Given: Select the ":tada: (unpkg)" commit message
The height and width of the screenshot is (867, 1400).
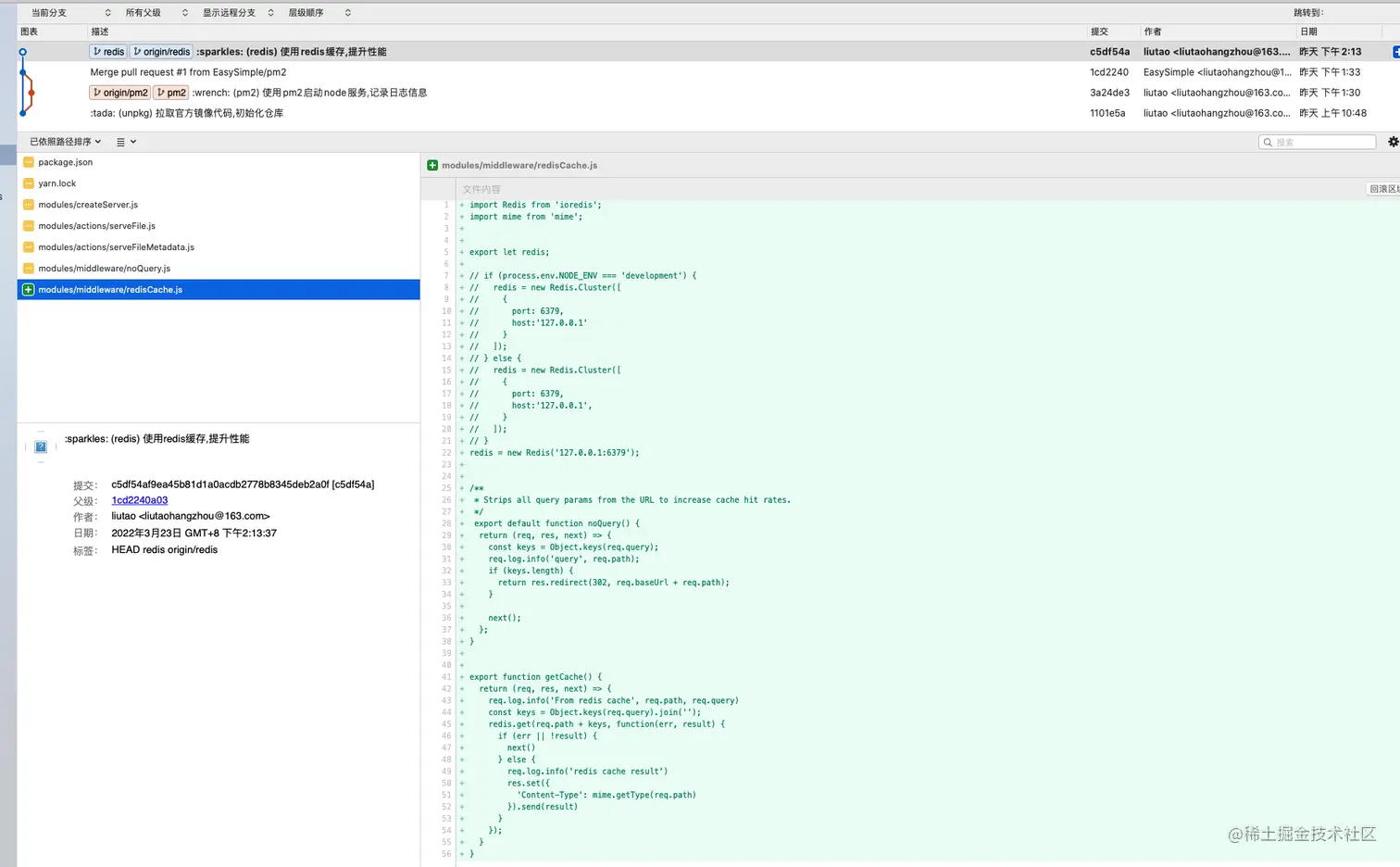Looking at the screenshot, I should point(186,113).
